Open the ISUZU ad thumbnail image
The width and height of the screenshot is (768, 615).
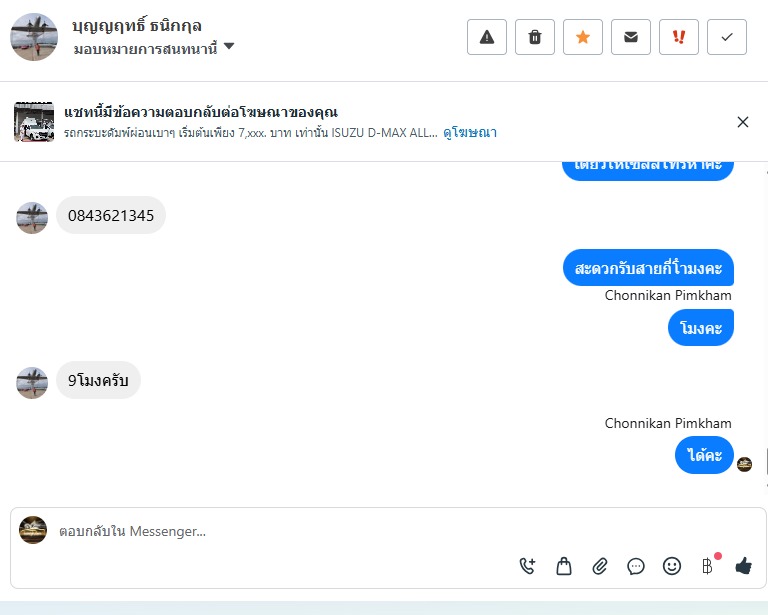pos(34,122)
